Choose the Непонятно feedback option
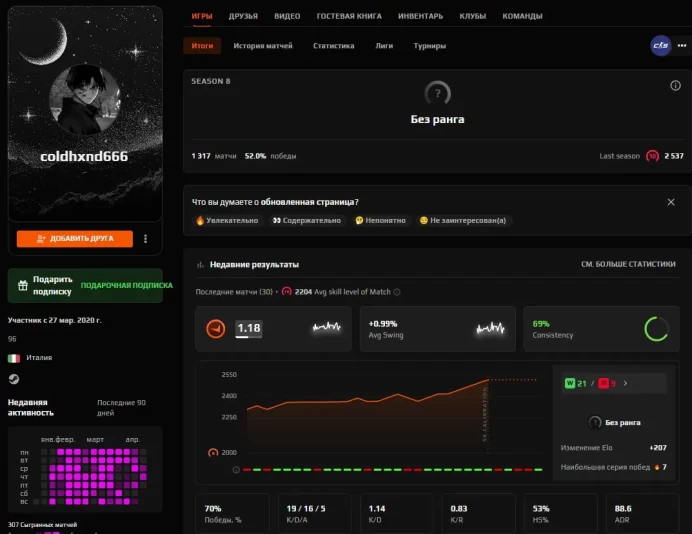This screenshot has height=534, width=692. 380,220
